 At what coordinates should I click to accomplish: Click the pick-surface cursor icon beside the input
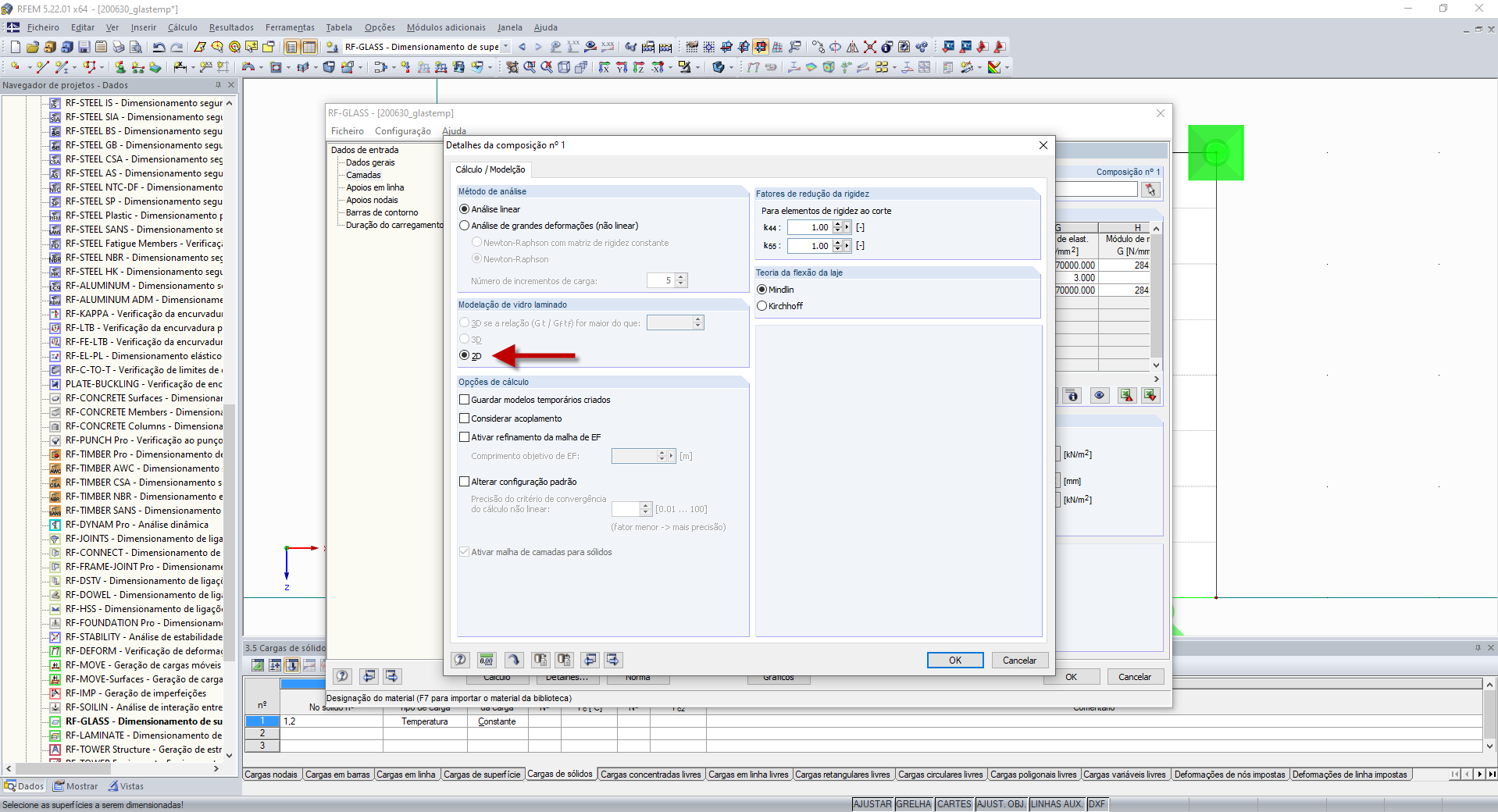(1150, 190)
